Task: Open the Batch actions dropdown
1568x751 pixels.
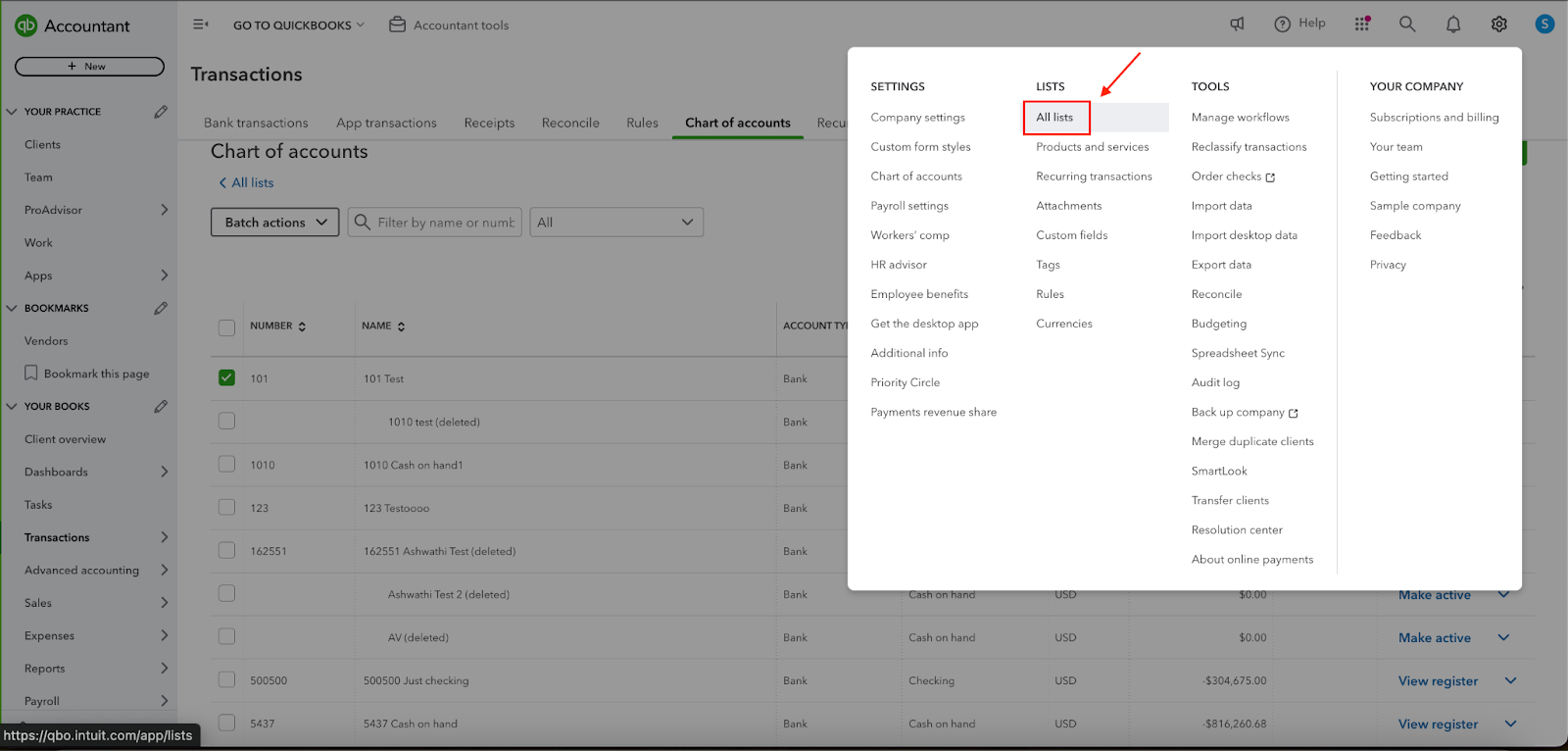Action: click(x=275, y=223)
